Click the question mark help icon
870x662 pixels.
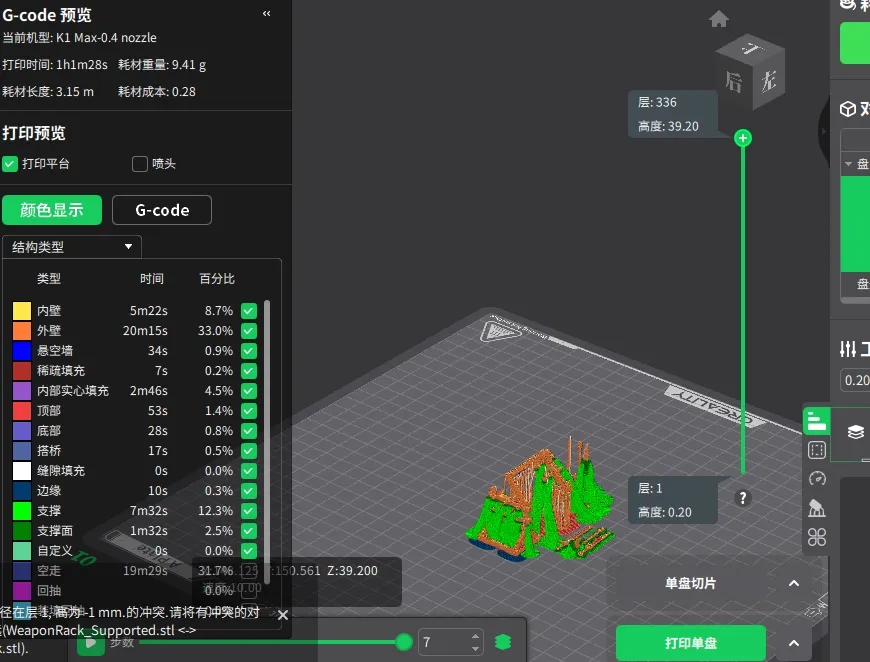743,498
